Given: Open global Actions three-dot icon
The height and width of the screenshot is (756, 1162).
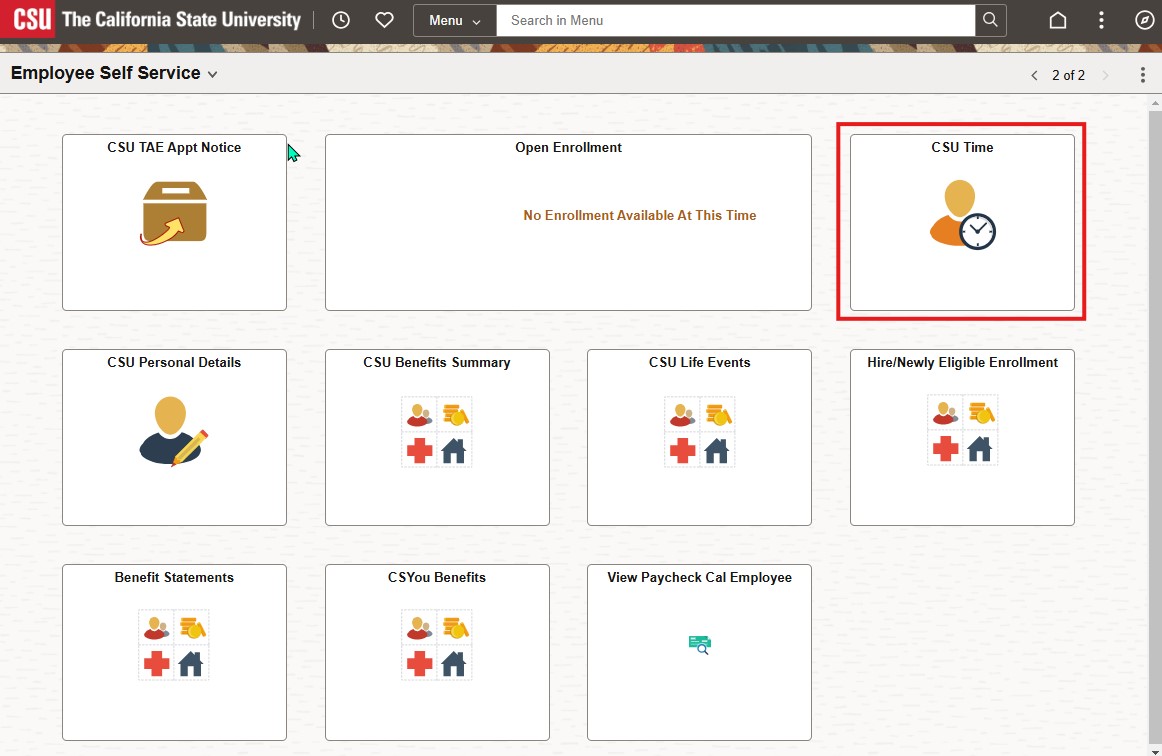Looking at the screenshot, I should [1101, 20].
